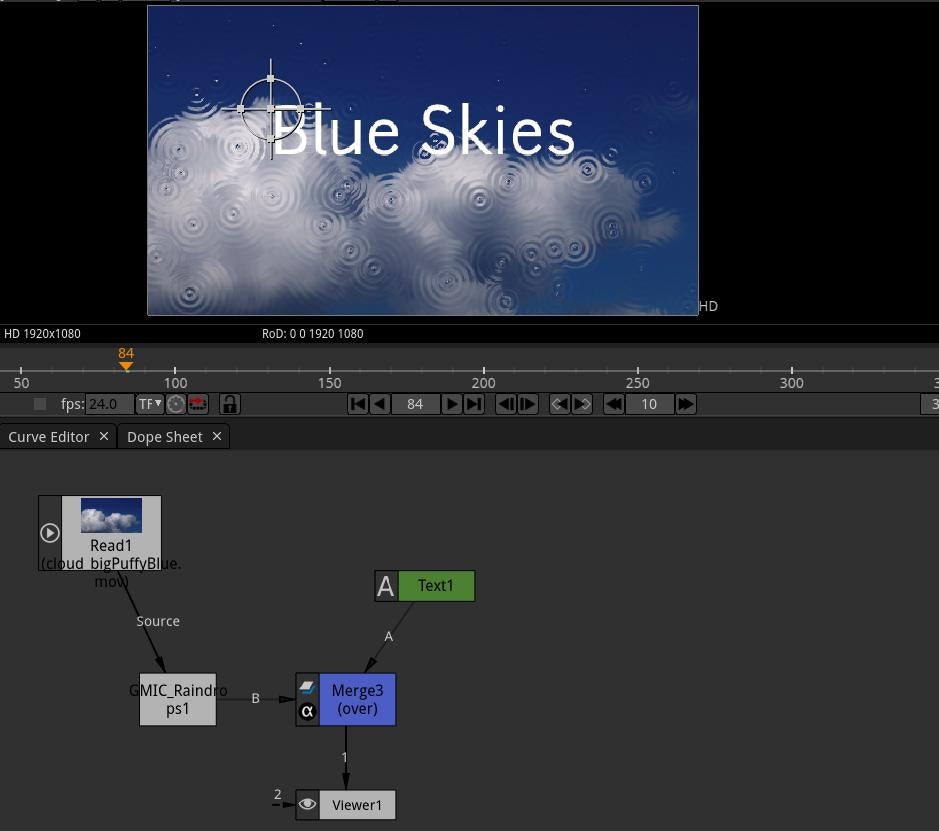Close the Dope Sheet tab

click(217, 437)
